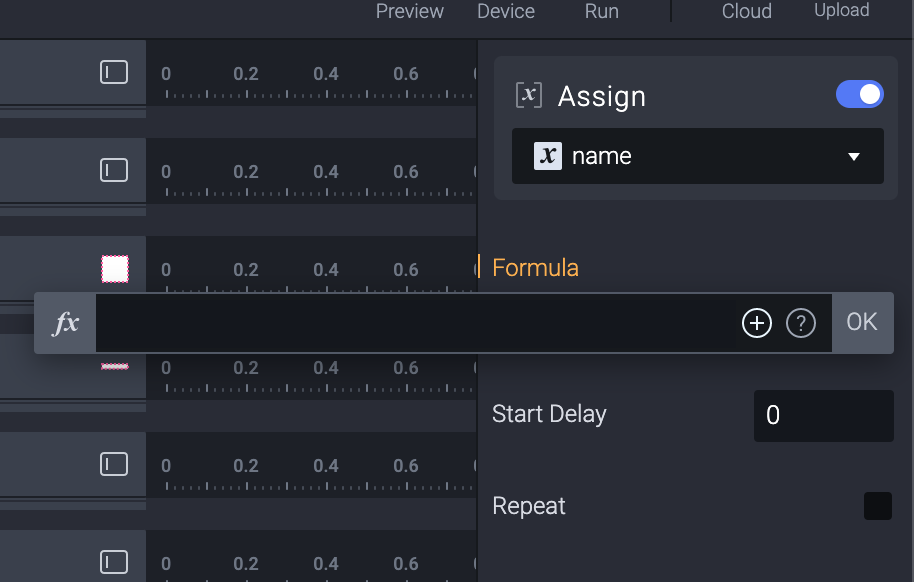914x582 pixels.
Task: Click the first row's layer icon
Action: point(115,72)
